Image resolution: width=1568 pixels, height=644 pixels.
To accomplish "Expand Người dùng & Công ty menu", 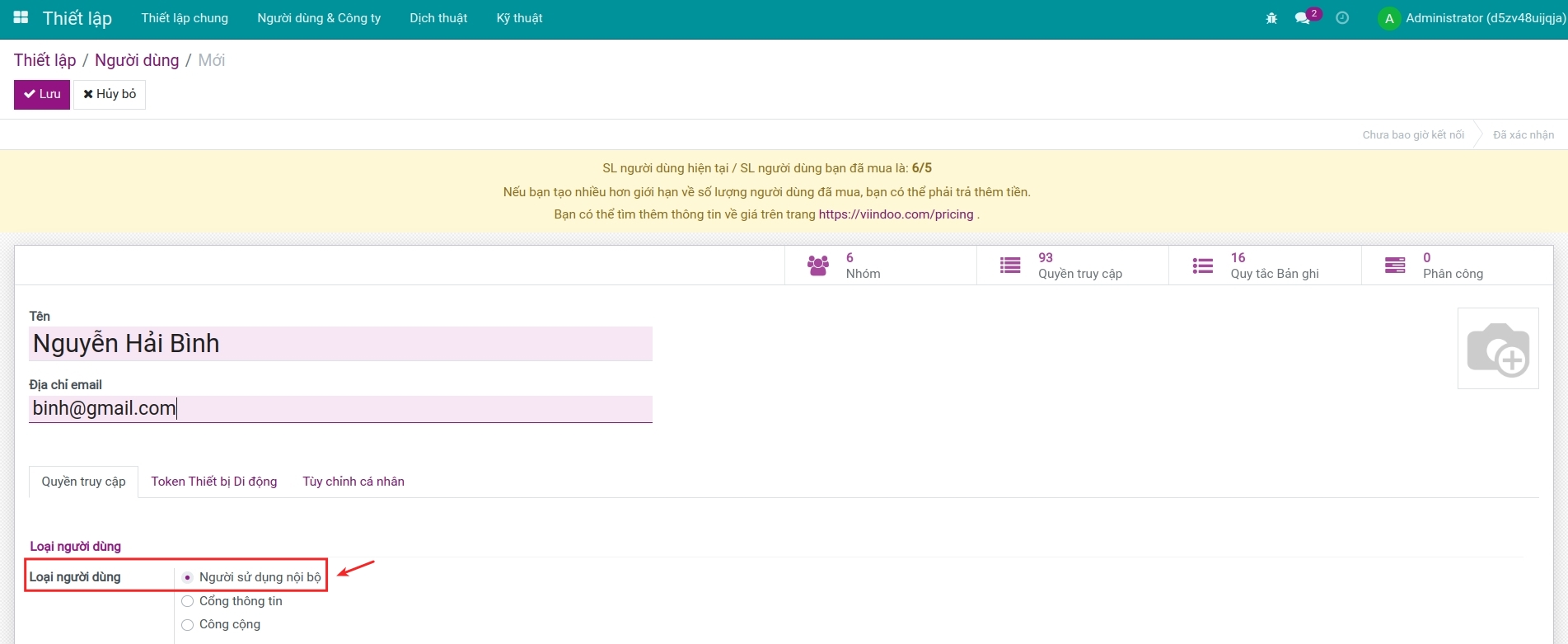I will coord(319,18).
